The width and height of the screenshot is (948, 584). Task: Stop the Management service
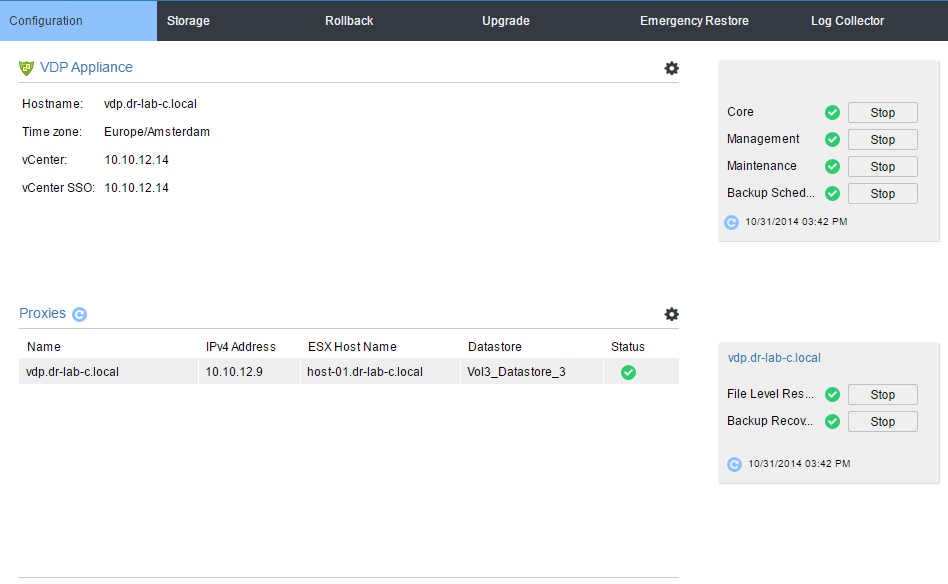pos(882,139)
